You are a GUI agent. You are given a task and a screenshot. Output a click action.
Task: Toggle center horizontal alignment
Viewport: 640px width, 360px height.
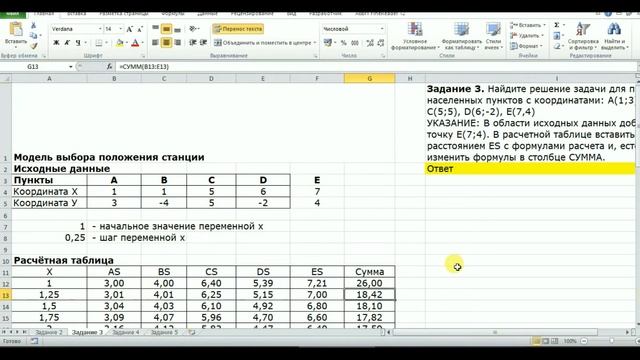point(166,42)
